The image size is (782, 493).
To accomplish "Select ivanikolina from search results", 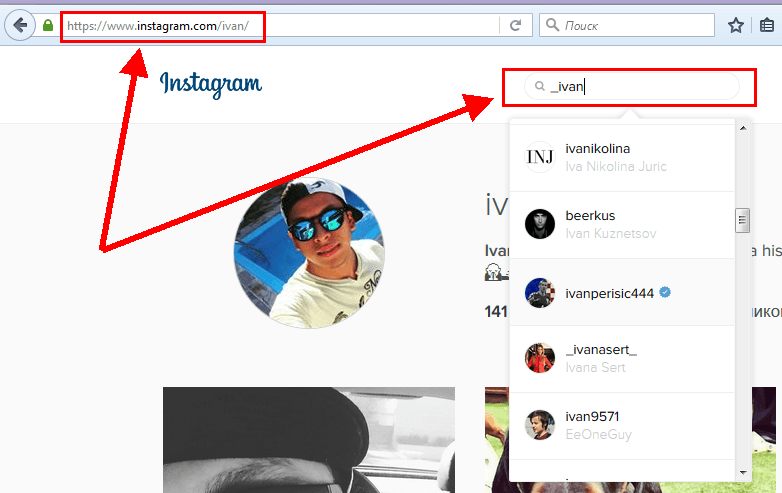I will click(x=622, y=158).
